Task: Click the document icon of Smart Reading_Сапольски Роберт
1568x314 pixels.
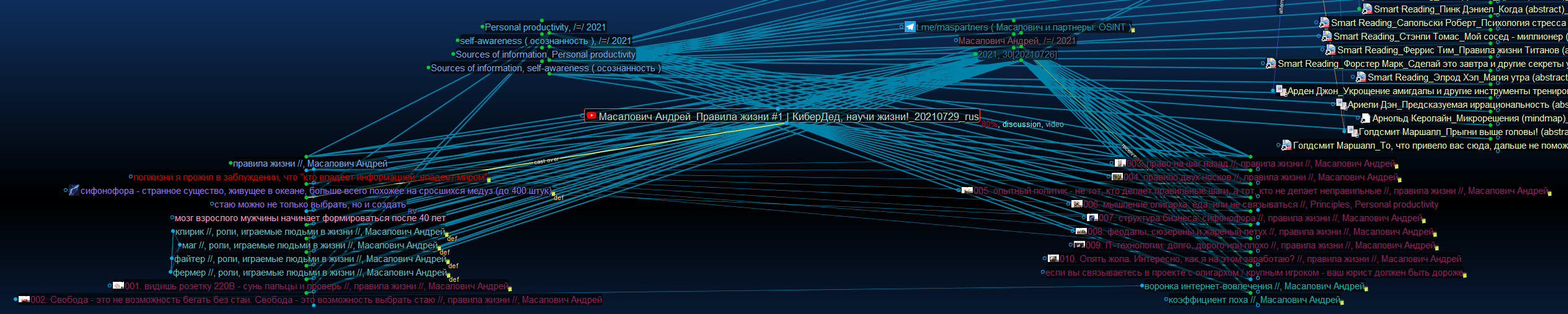Action: coord(1326,23)
